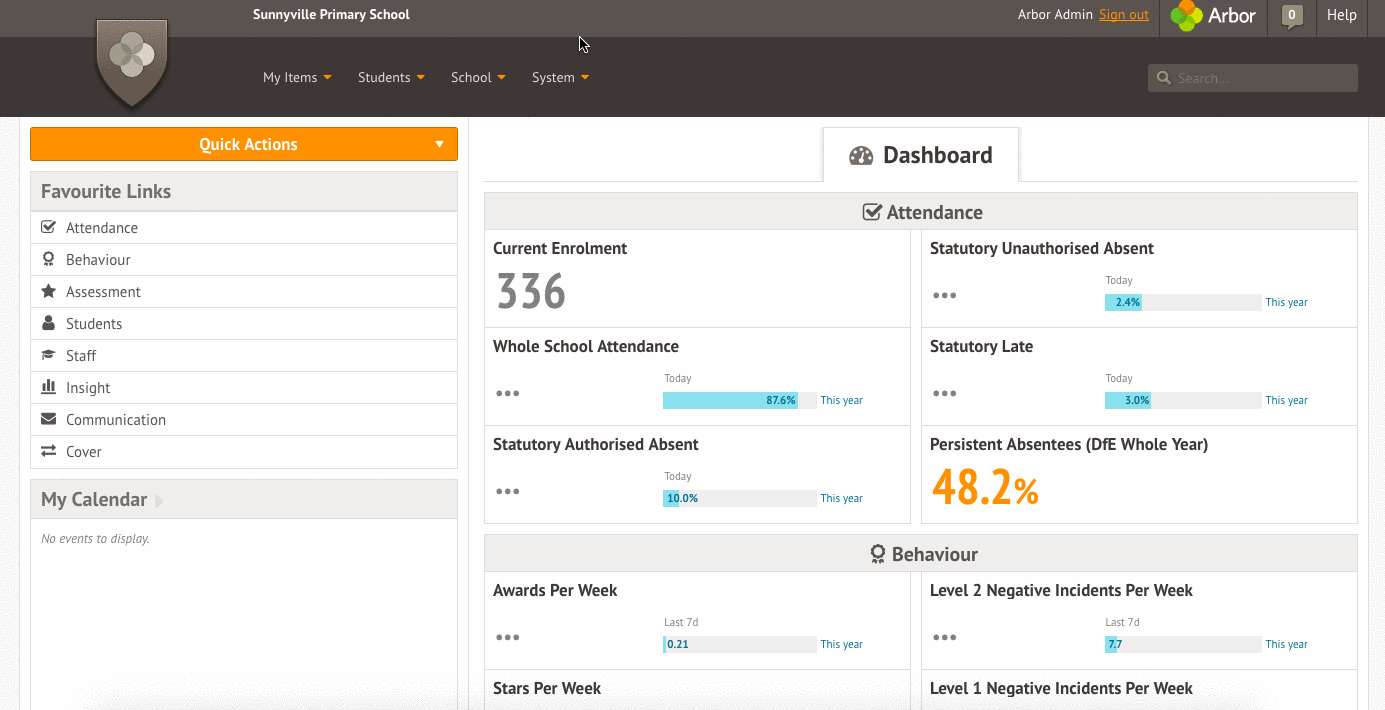The height and width of the screenshot is (710, 1385).
Task: Open Statutory Late ellipsis options
Action: pyautogui.click(x=945, y=393)
